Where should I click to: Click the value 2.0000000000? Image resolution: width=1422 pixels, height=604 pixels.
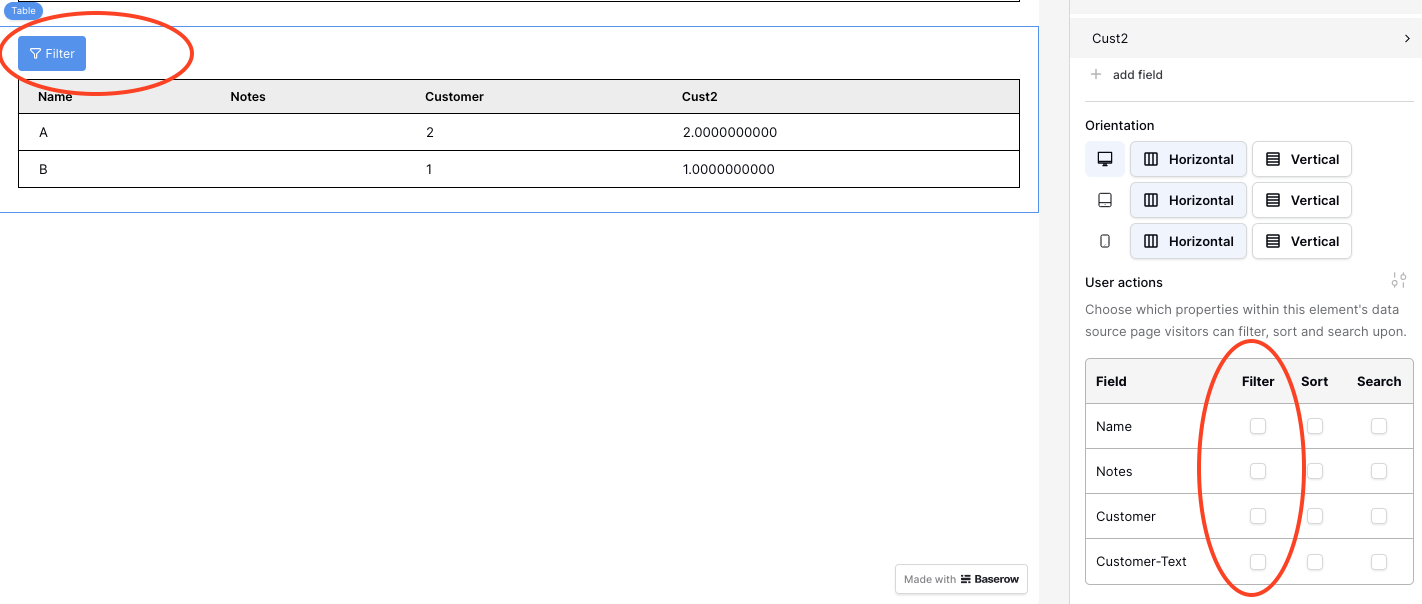point(729,133)
